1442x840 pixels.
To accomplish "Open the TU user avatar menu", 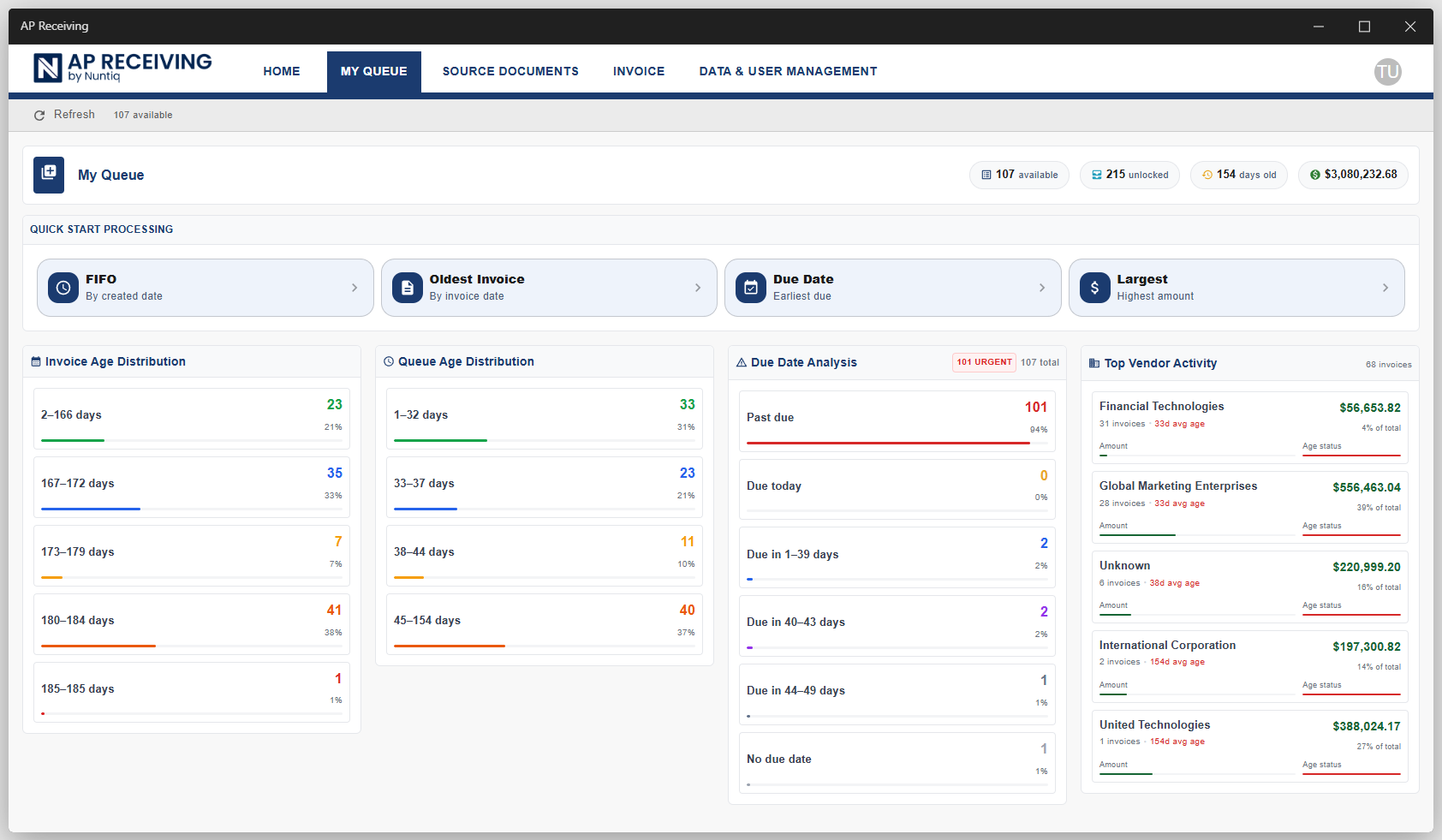I will (x=1387, y=71).
